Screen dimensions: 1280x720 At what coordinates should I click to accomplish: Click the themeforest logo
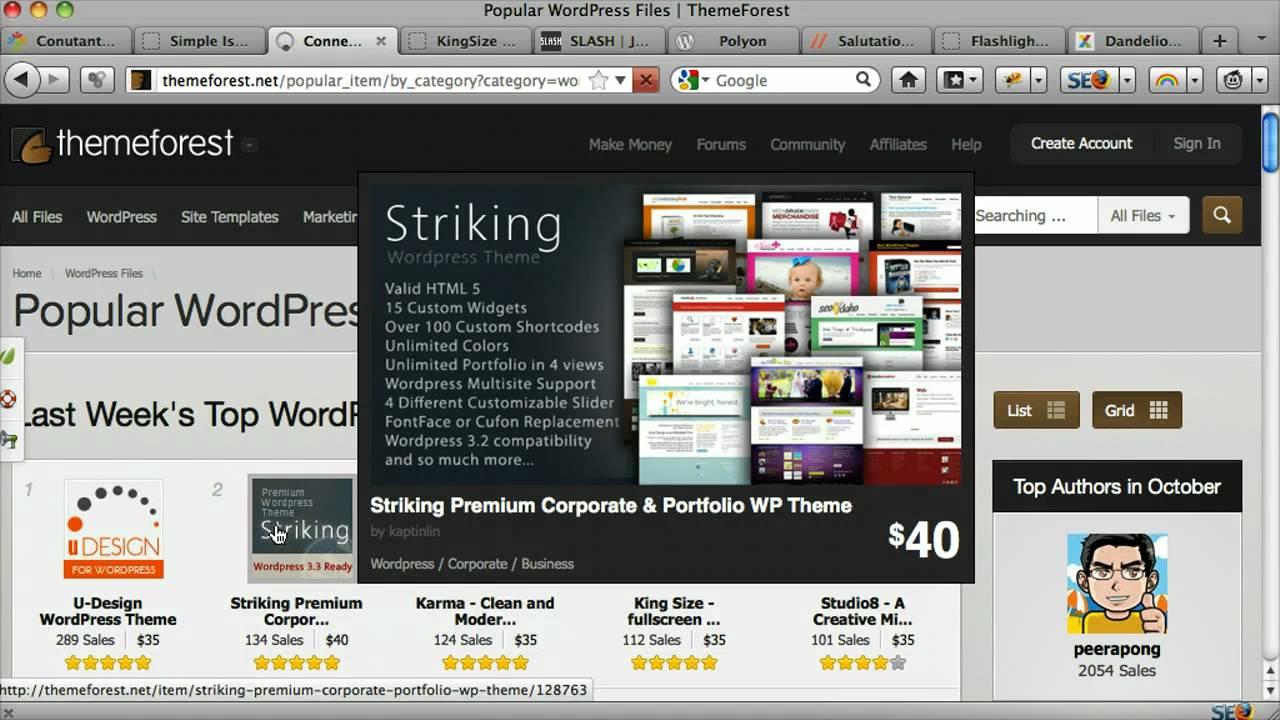[122, 144]
